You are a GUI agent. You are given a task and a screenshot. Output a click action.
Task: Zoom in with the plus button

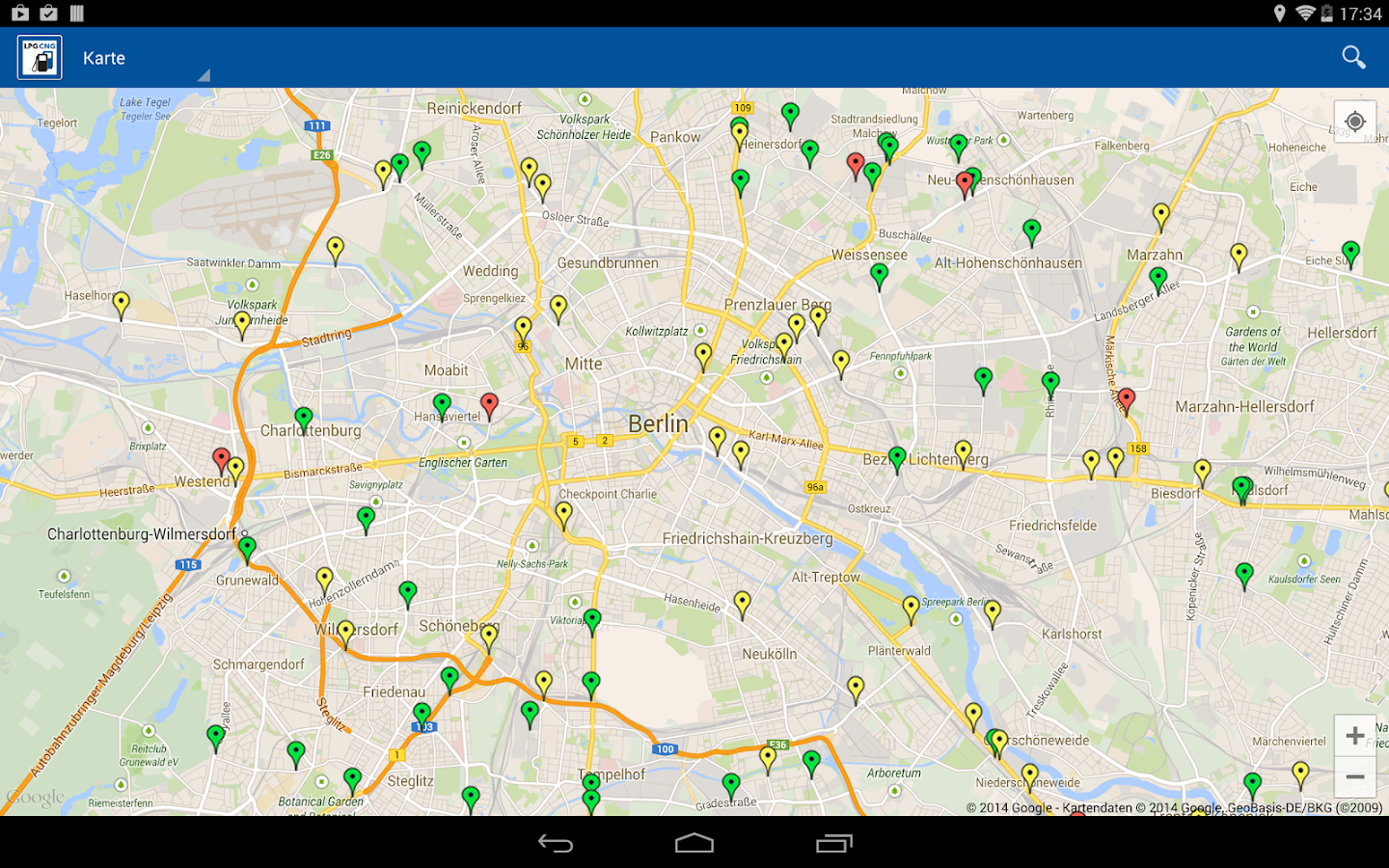[x=1354, y=735]
